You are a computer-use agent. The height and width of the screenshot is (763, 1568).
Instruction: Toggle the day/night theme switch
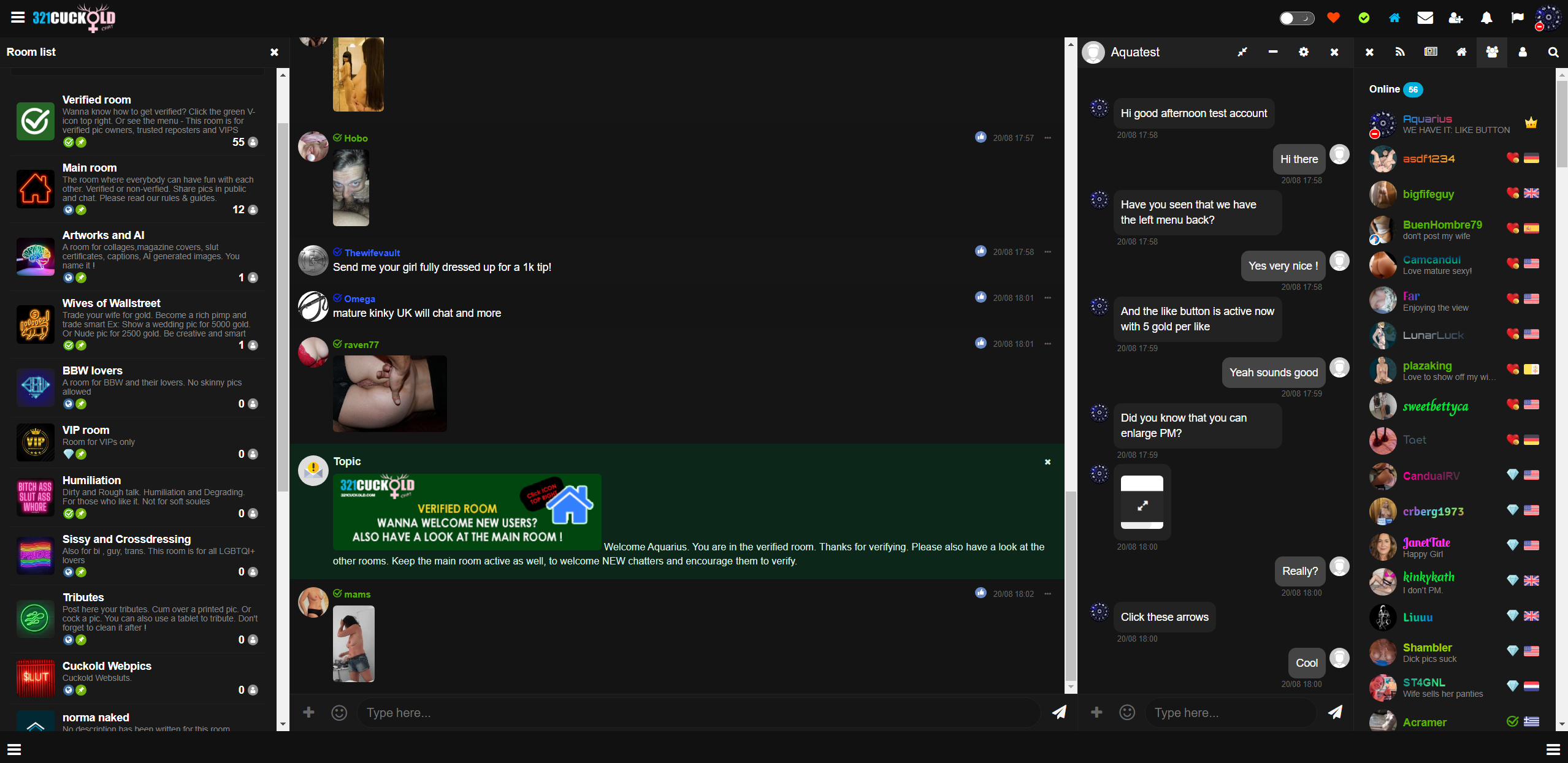coord(1296,18)
